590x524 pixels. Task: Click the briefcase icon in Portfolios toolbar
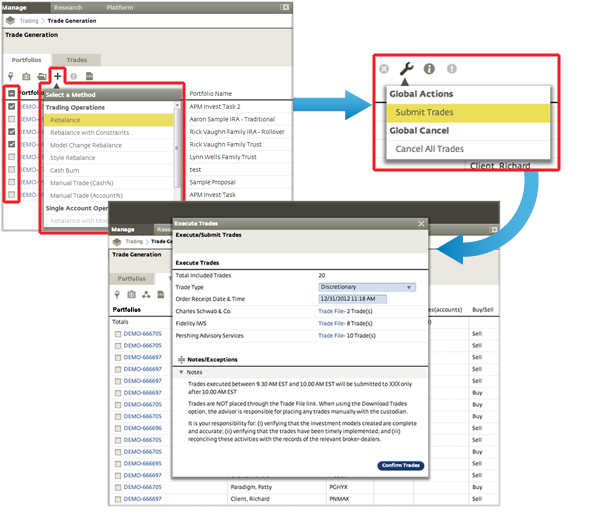[26, 77]
